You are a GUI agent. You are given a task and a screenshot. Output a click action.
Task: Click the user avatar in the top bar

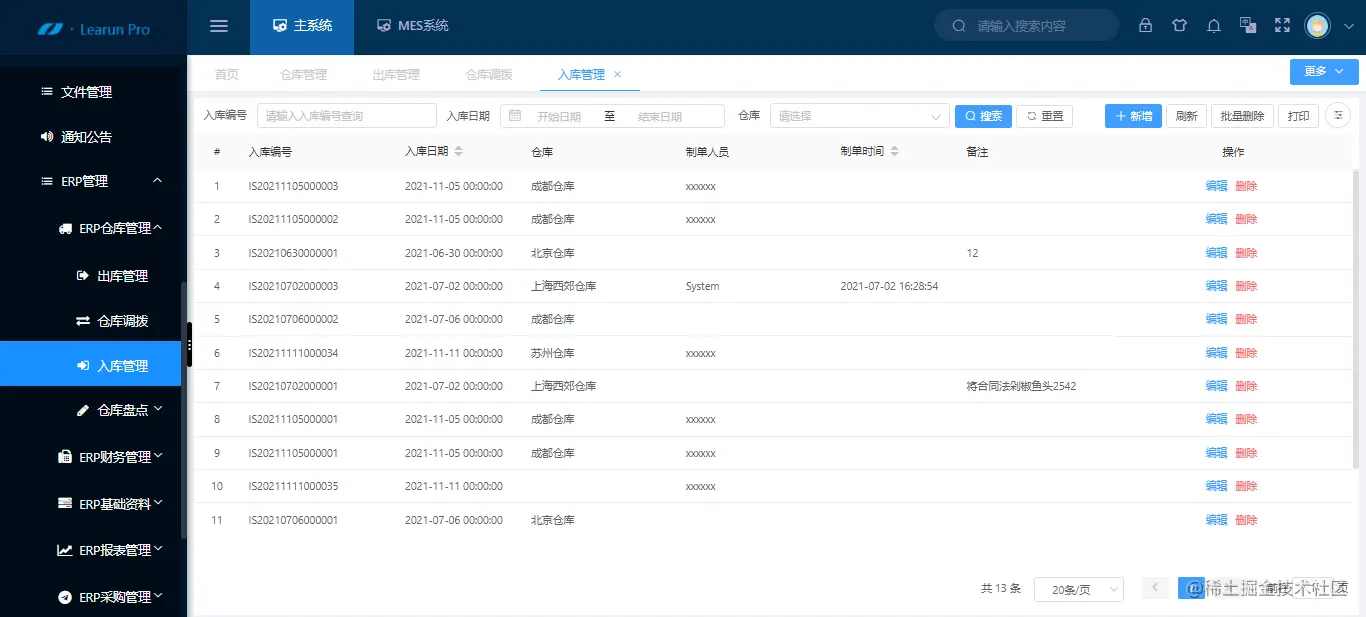(1317, 25)
